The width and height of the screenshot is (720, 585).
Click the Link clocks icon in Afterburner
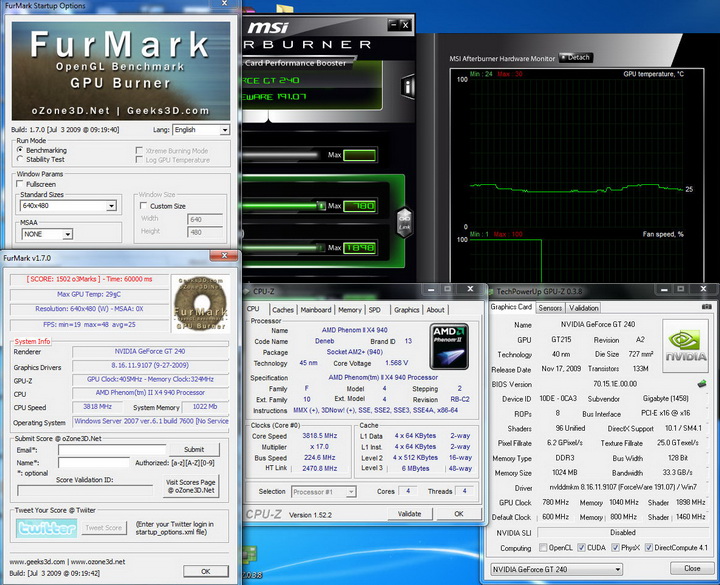403,221
